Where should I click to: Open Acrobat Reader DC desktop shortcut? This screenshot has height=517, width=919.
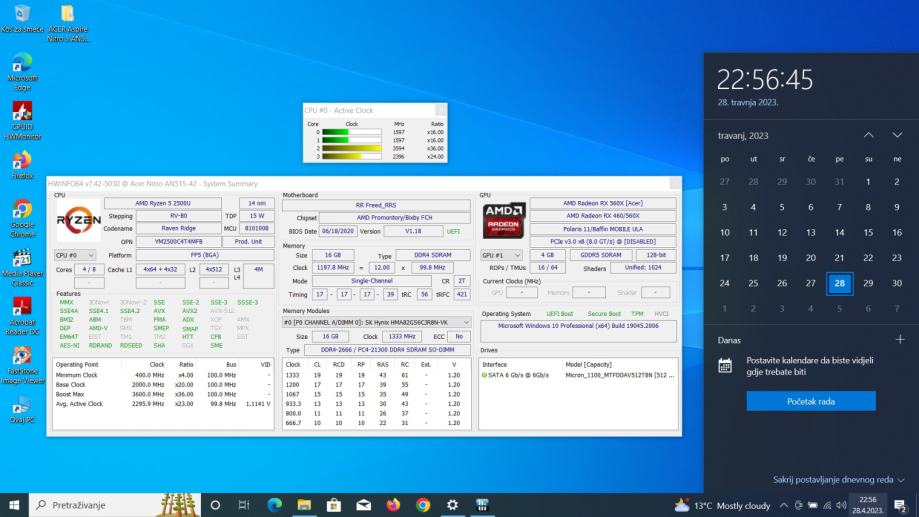pos(22,307)
